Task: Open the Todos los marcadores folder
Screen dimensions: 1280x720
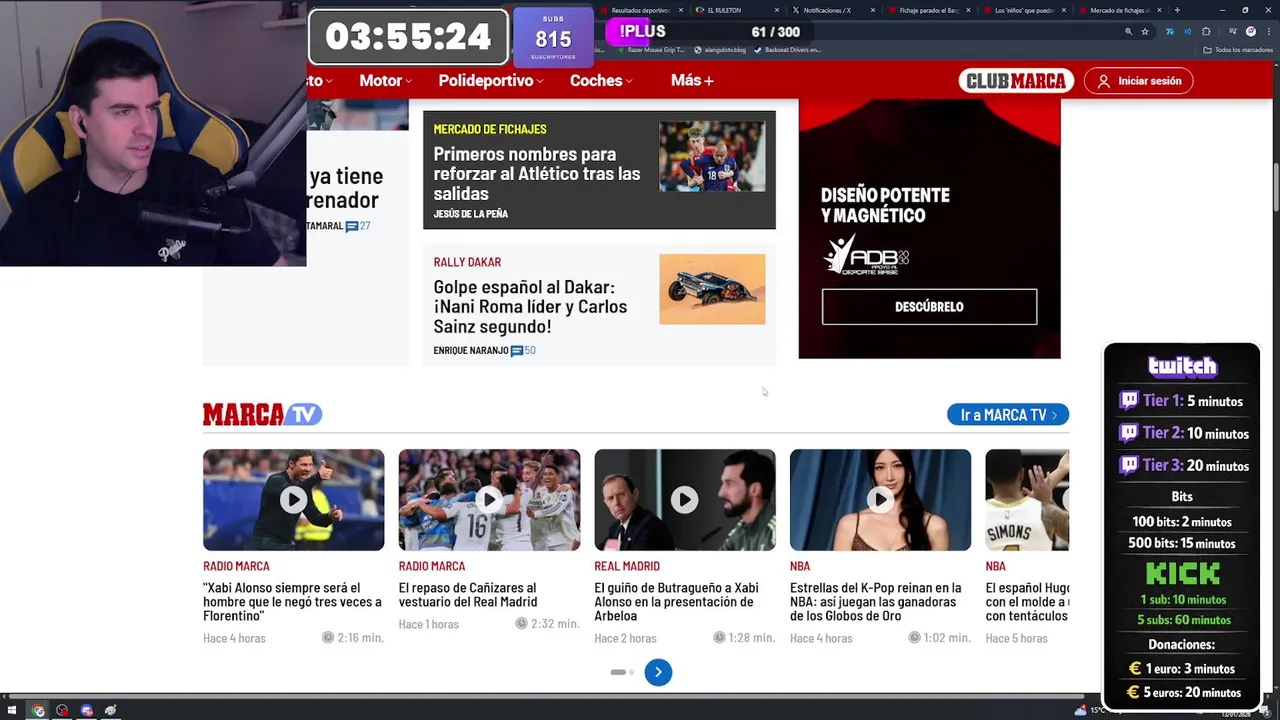Action: pyautogui.click(x=1237, y=50)
